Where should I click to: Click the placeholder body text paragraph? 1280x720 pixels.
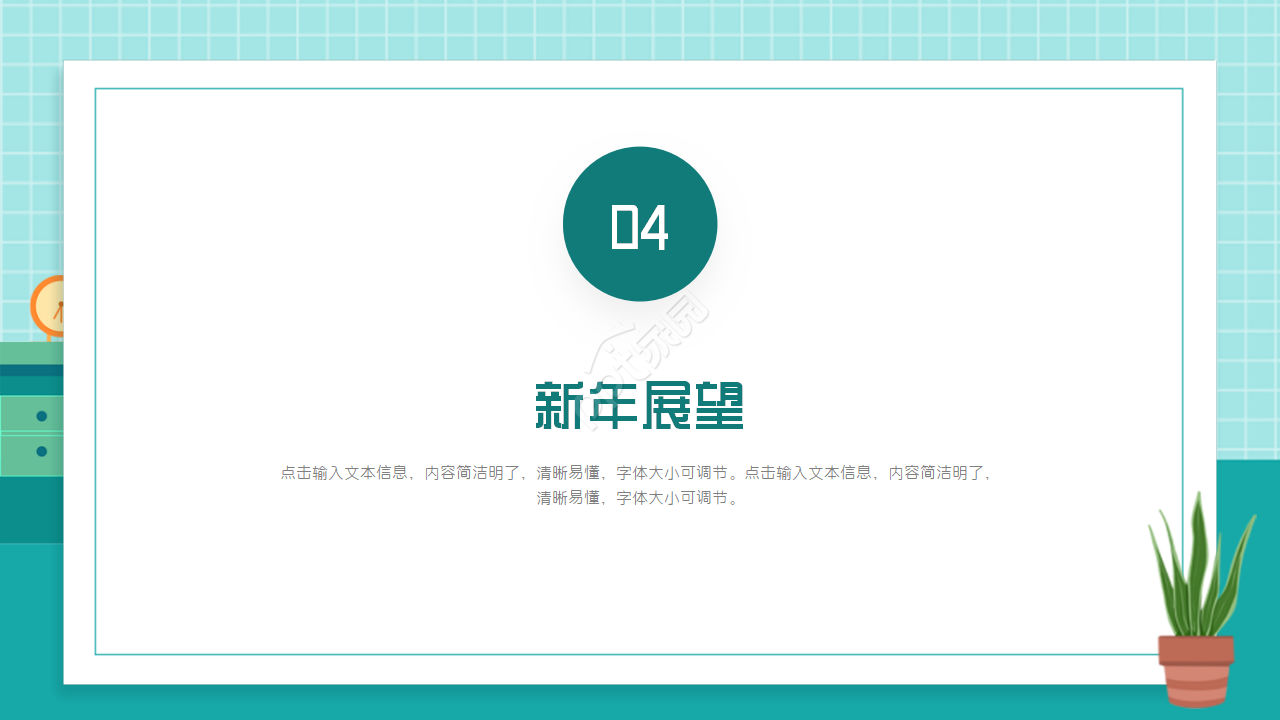(640, 485)
